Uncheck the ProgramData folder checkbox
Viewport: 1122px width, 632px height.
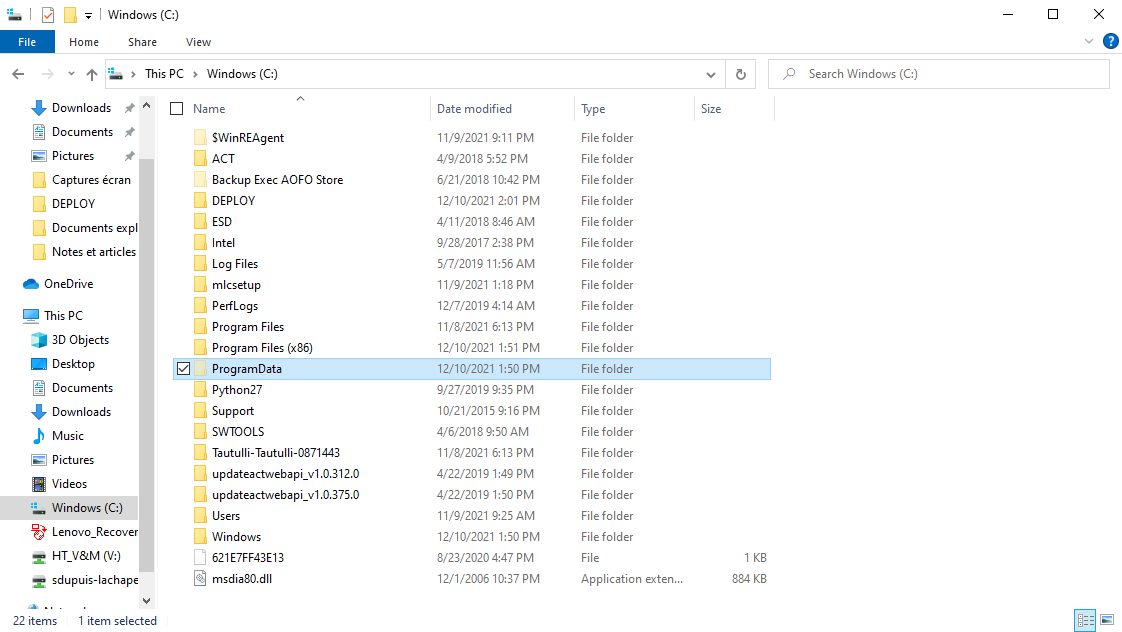183,369
